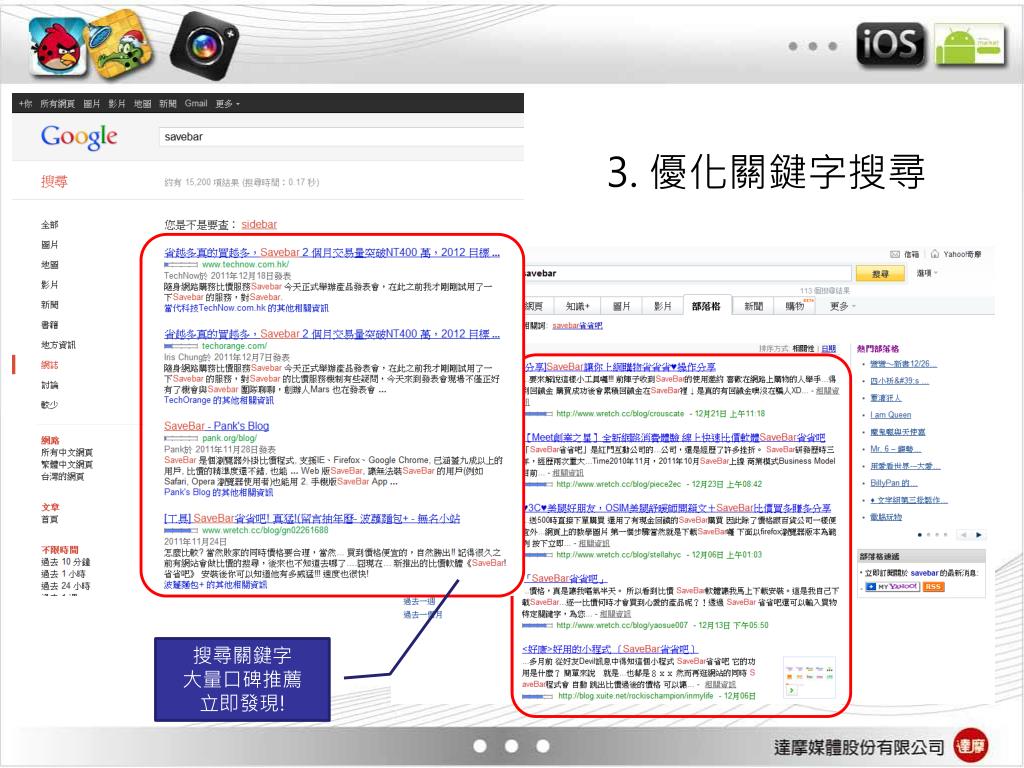This screenshot has height=768, width=1024.
Task: Open Gmail from the Google top bar
Action: point(196,103)
